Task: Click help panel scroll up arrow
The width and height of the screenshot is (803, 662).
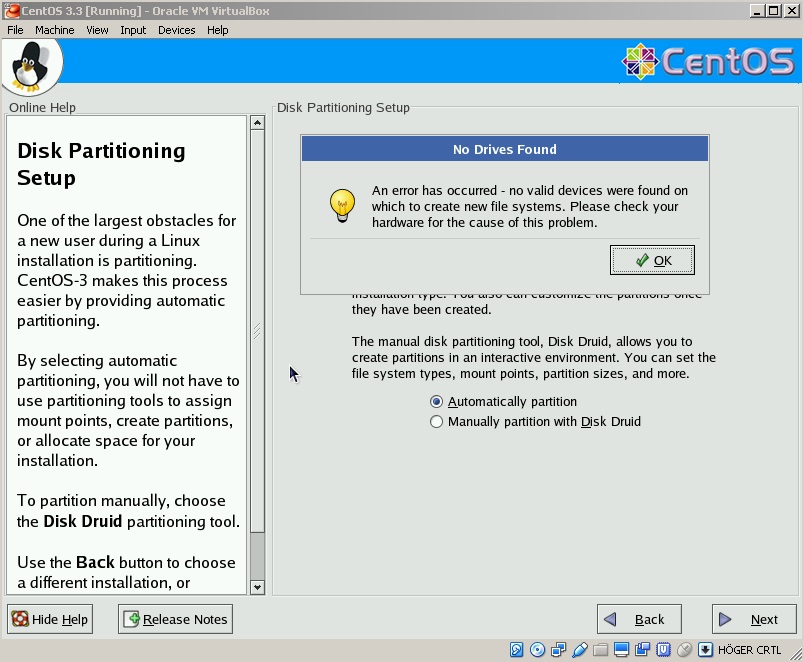Action: [x=258, y=122]
